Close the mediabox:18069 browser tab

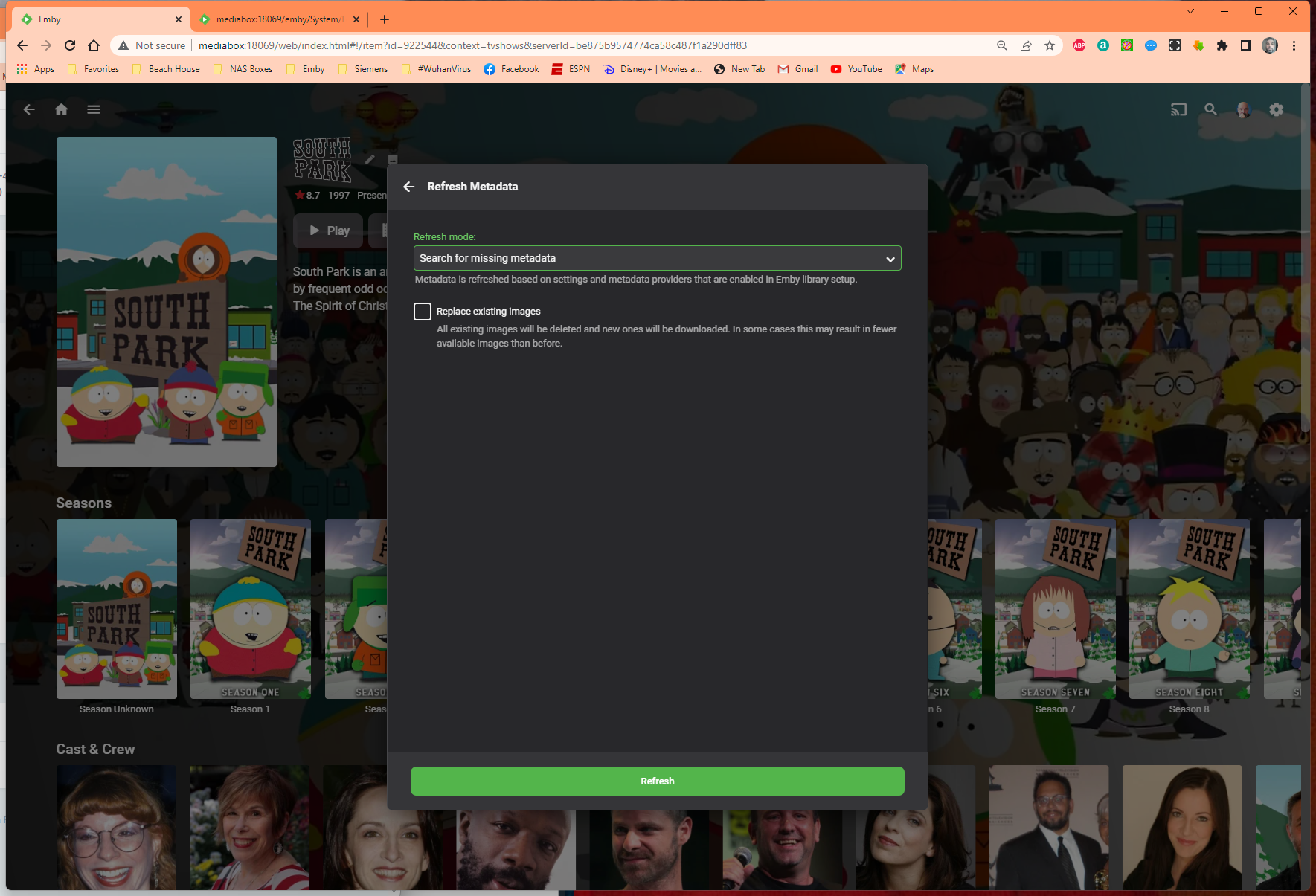coord(356,19)
